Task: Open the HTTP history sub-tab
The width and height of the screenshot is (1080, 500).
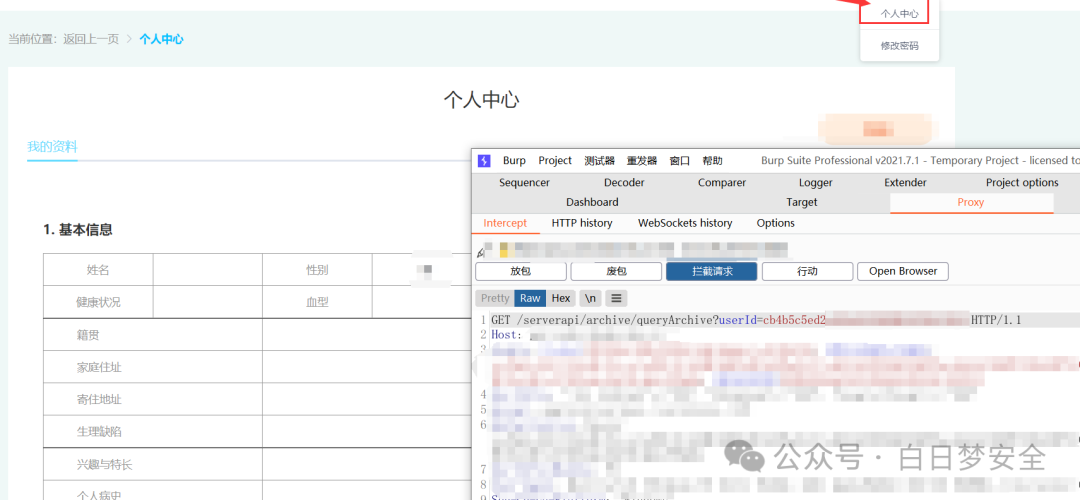Action: coord(582,223)
